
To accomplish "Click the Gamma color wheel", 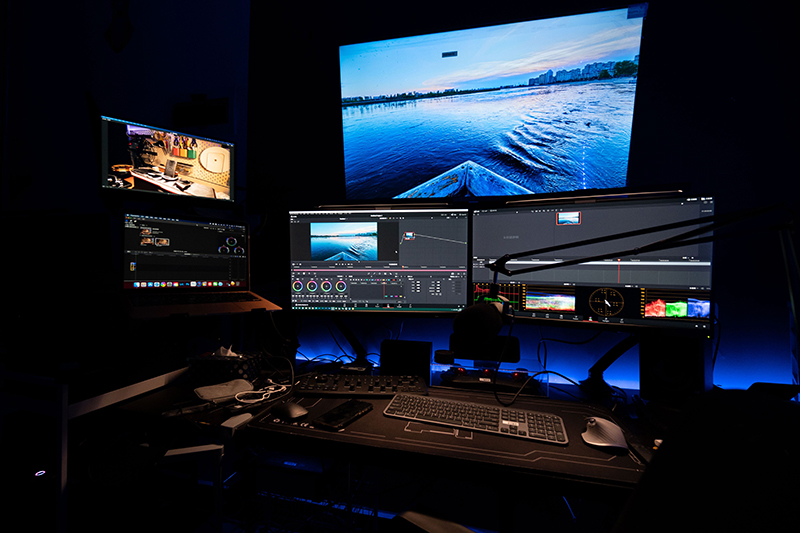I will click(x=311, y=285).
